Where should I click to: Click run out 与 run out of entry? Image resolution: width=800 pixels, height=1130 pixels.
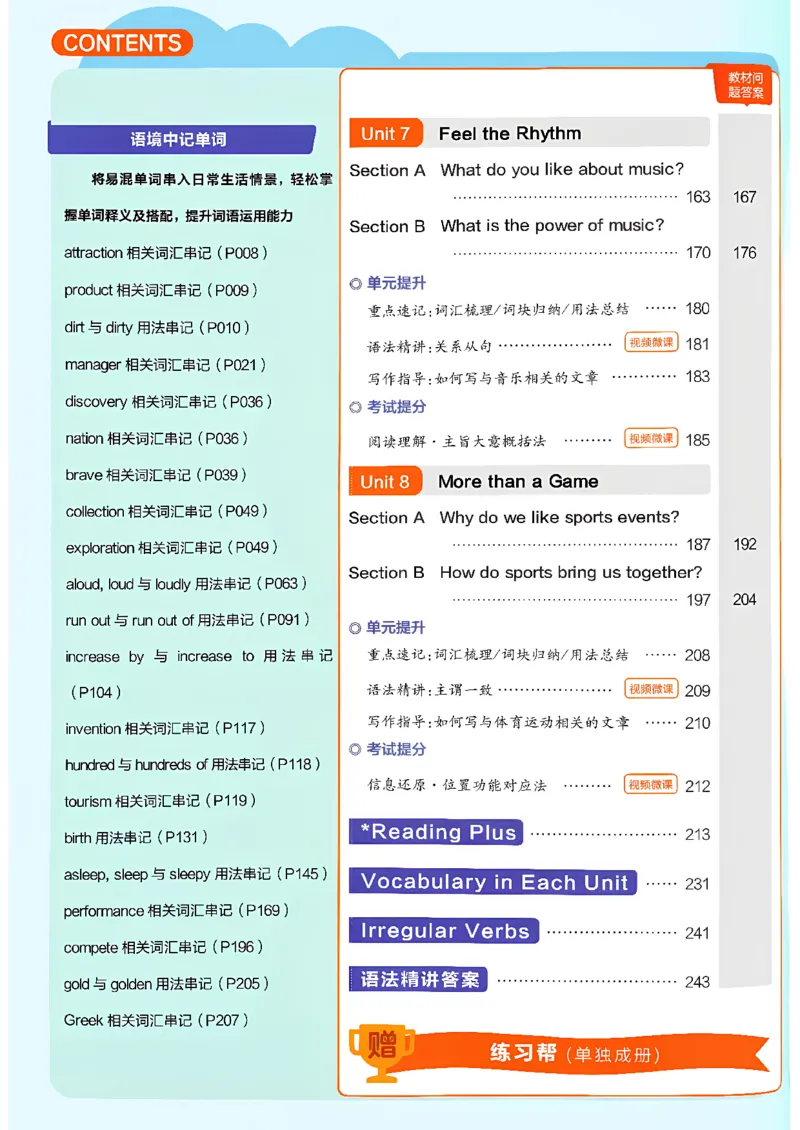pos(187,620)
